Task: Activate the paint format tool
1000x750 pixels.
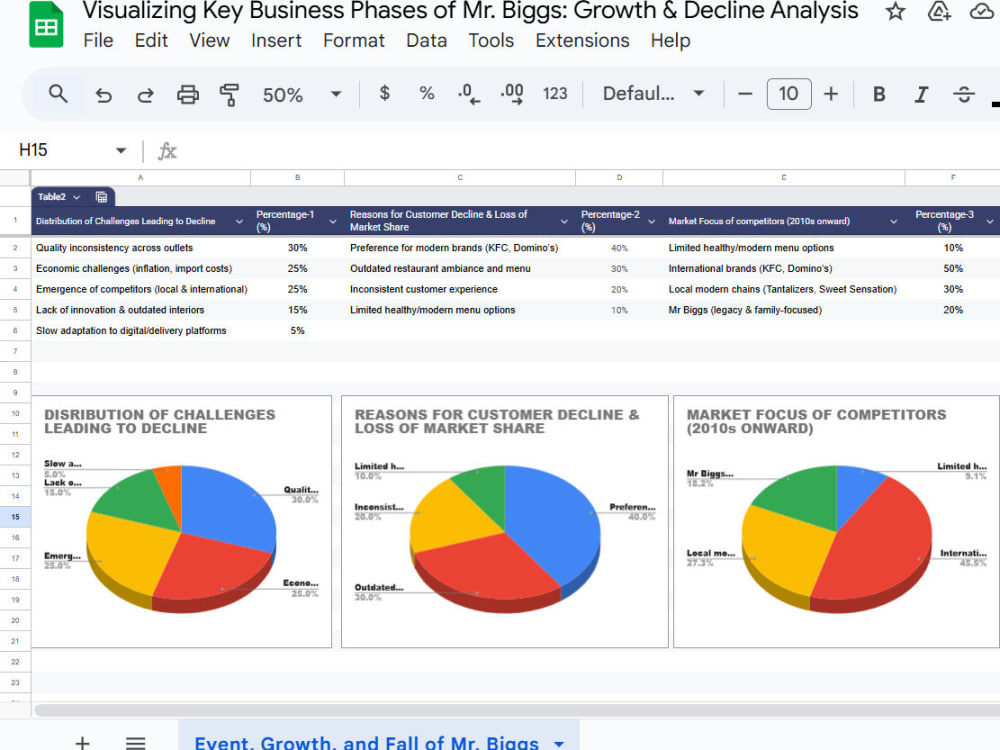Action: [x=230, y=94]
